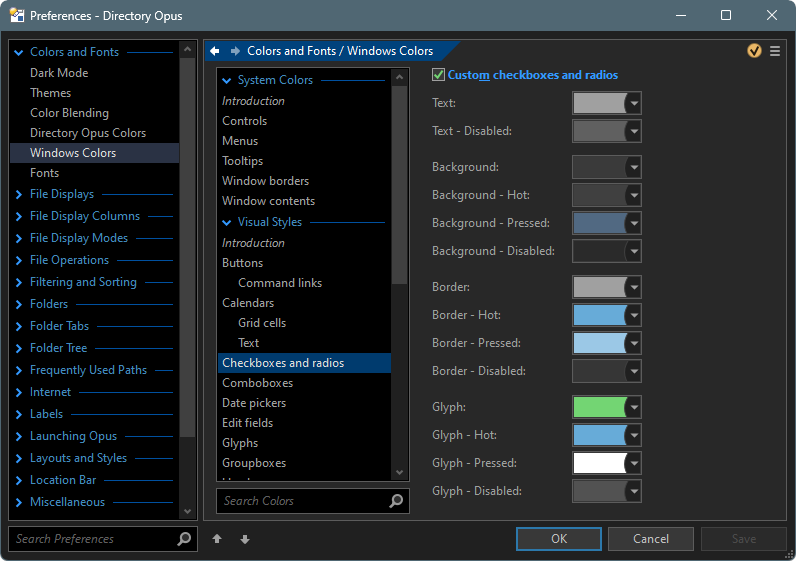The height and width of the screenshot is (561, 796).
Task: Collapse the Visual Styles group
Action: click(227, 222)
